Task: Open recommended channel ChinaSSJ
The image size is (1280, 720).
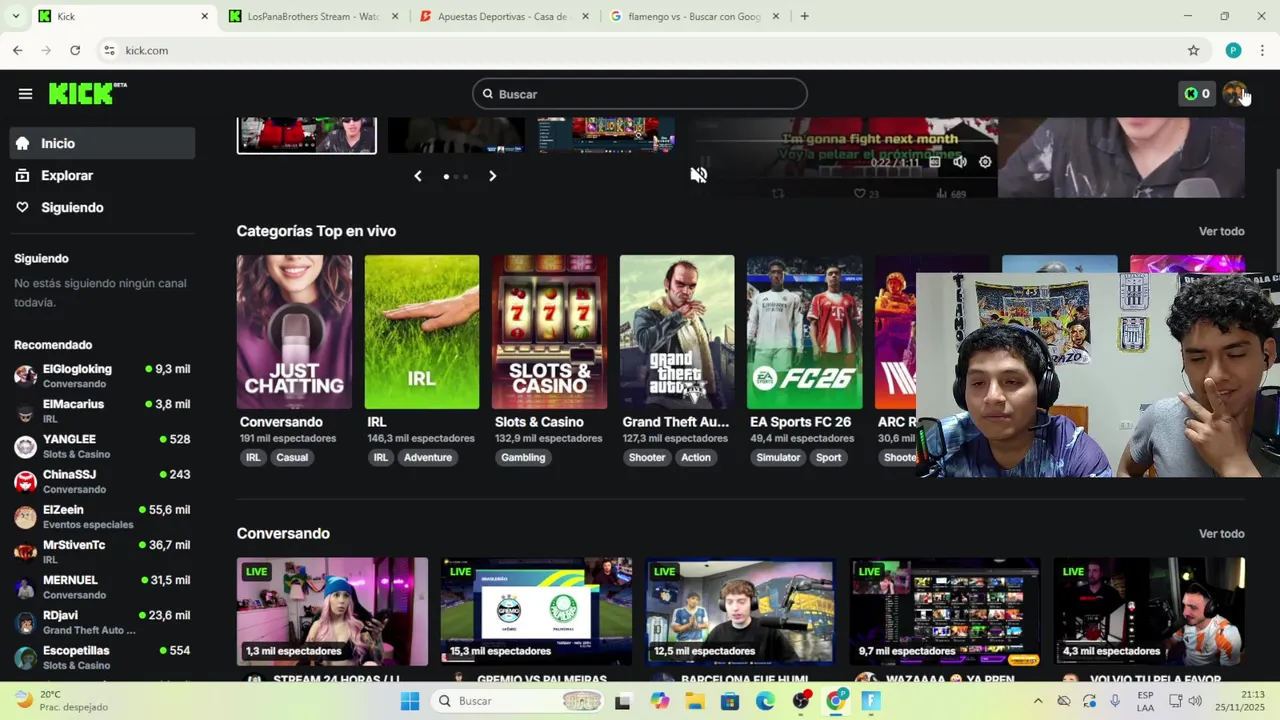Action: (x=102, y=481)
